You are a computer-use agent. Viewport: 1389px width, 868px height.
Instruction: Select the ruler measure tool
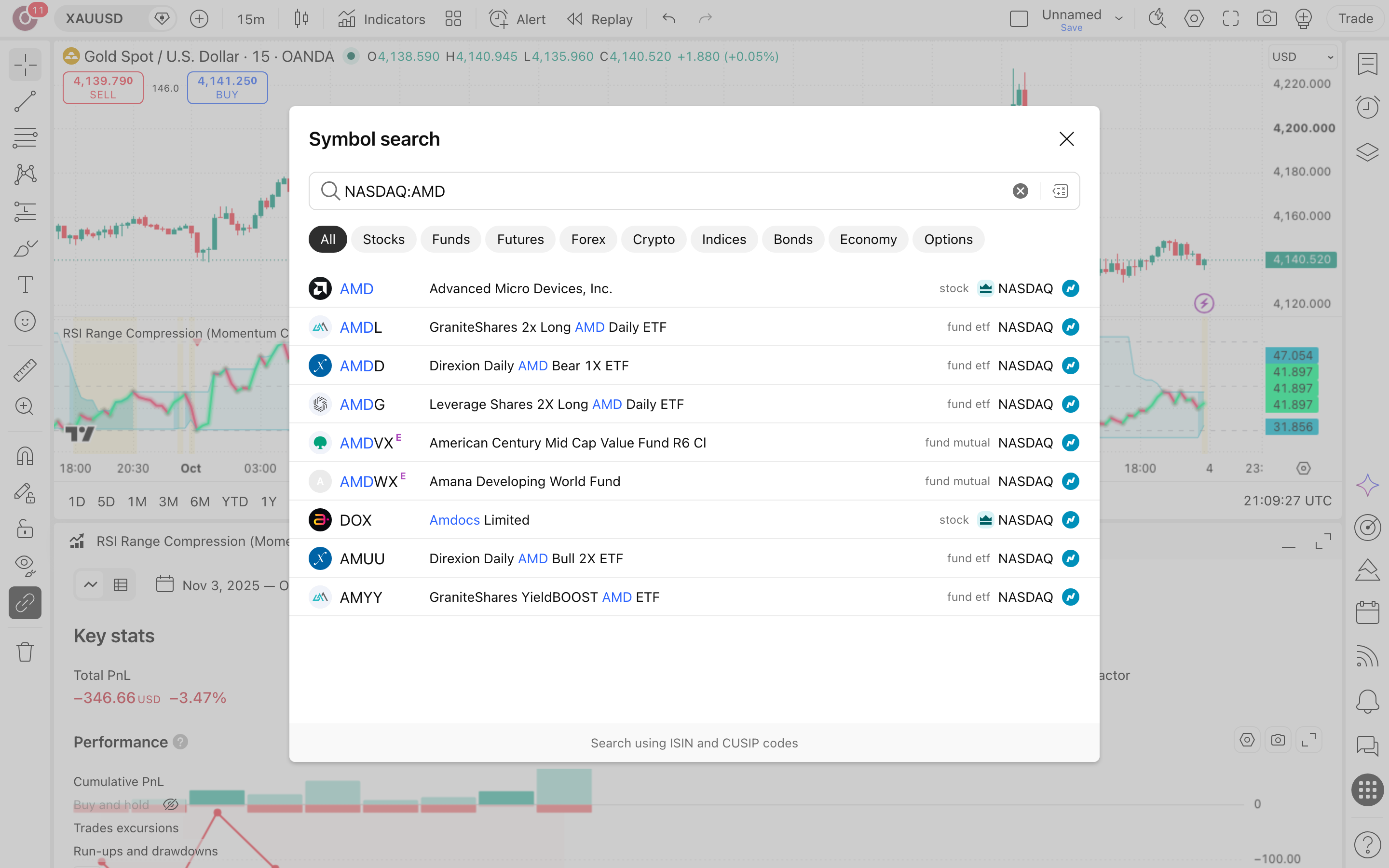coord(25,370)
